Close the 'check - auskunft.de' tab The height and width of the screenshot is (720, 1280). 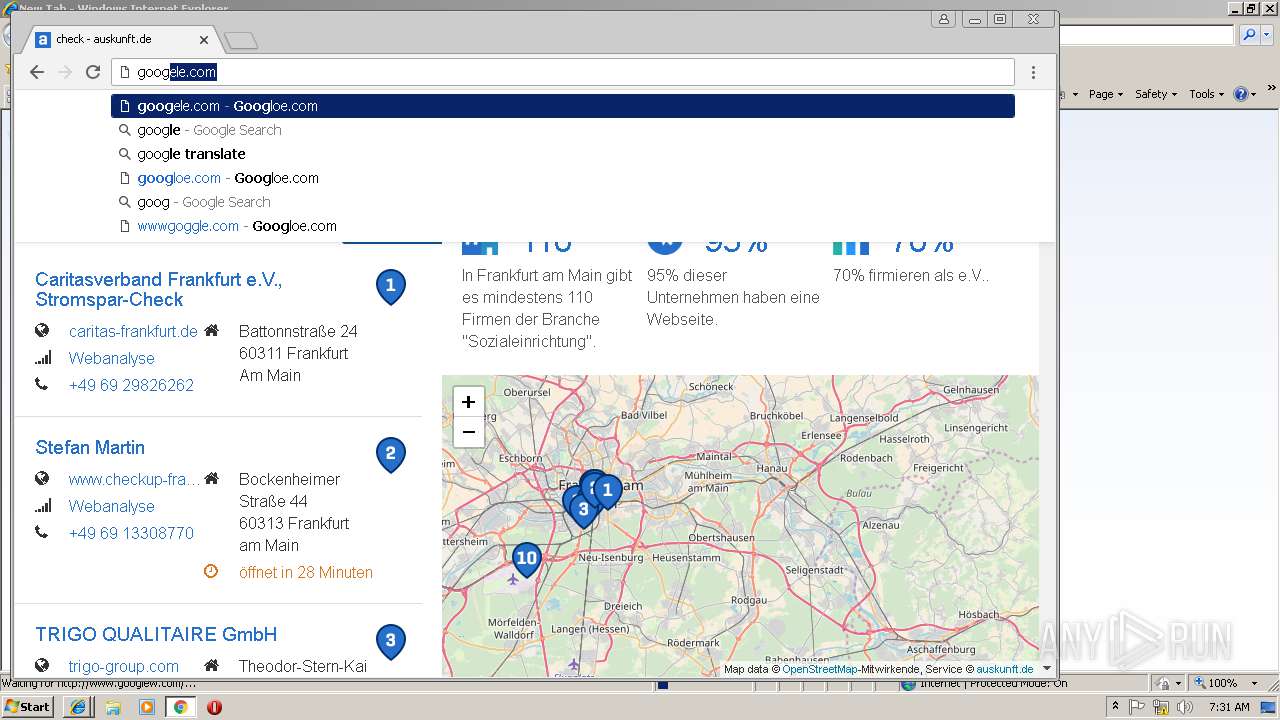click(x=204, y=40)
